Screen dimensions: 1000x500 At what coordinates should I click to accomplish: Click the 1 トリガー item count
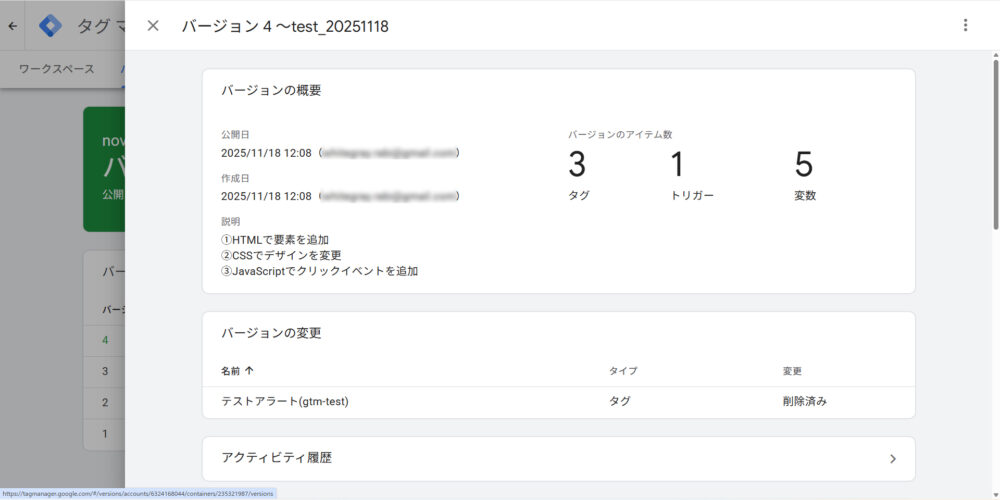(x=691, y=174)
